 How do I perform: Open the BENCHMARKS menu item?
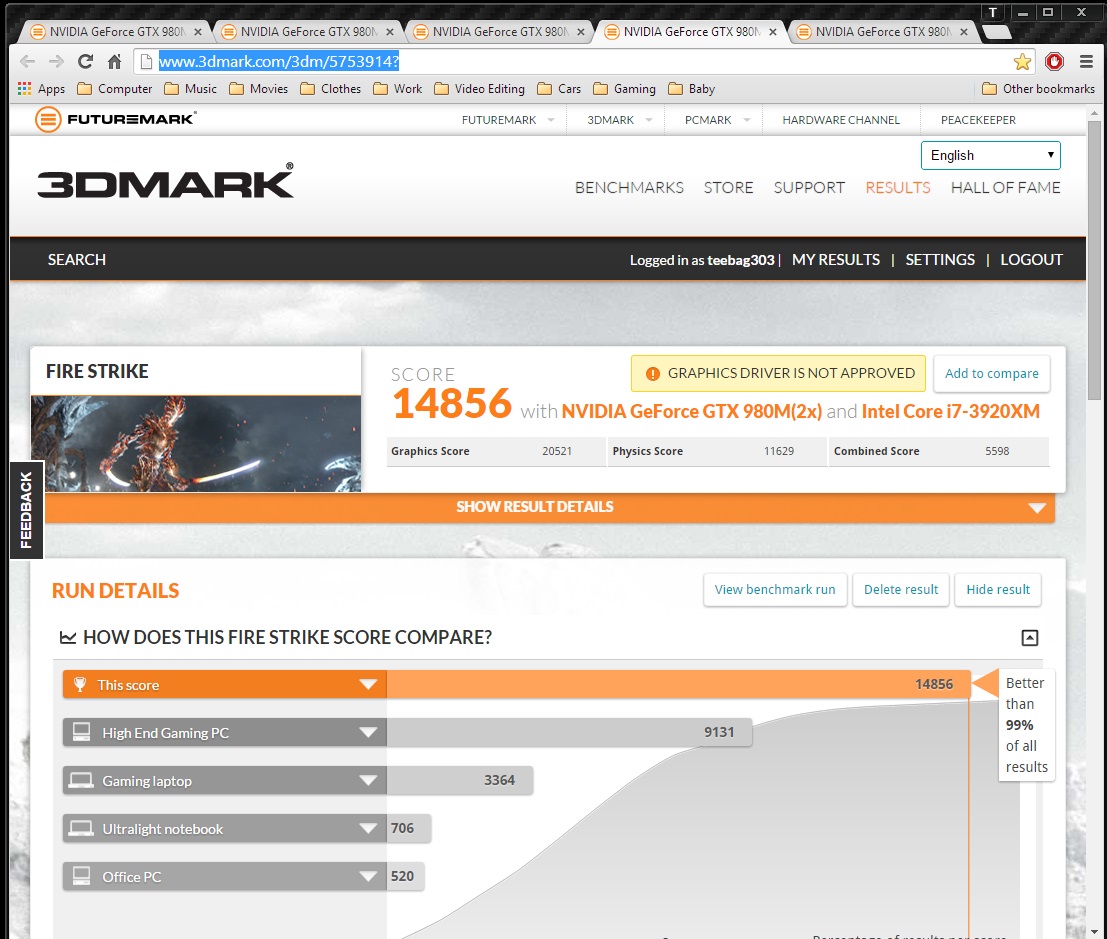[629, 188]
